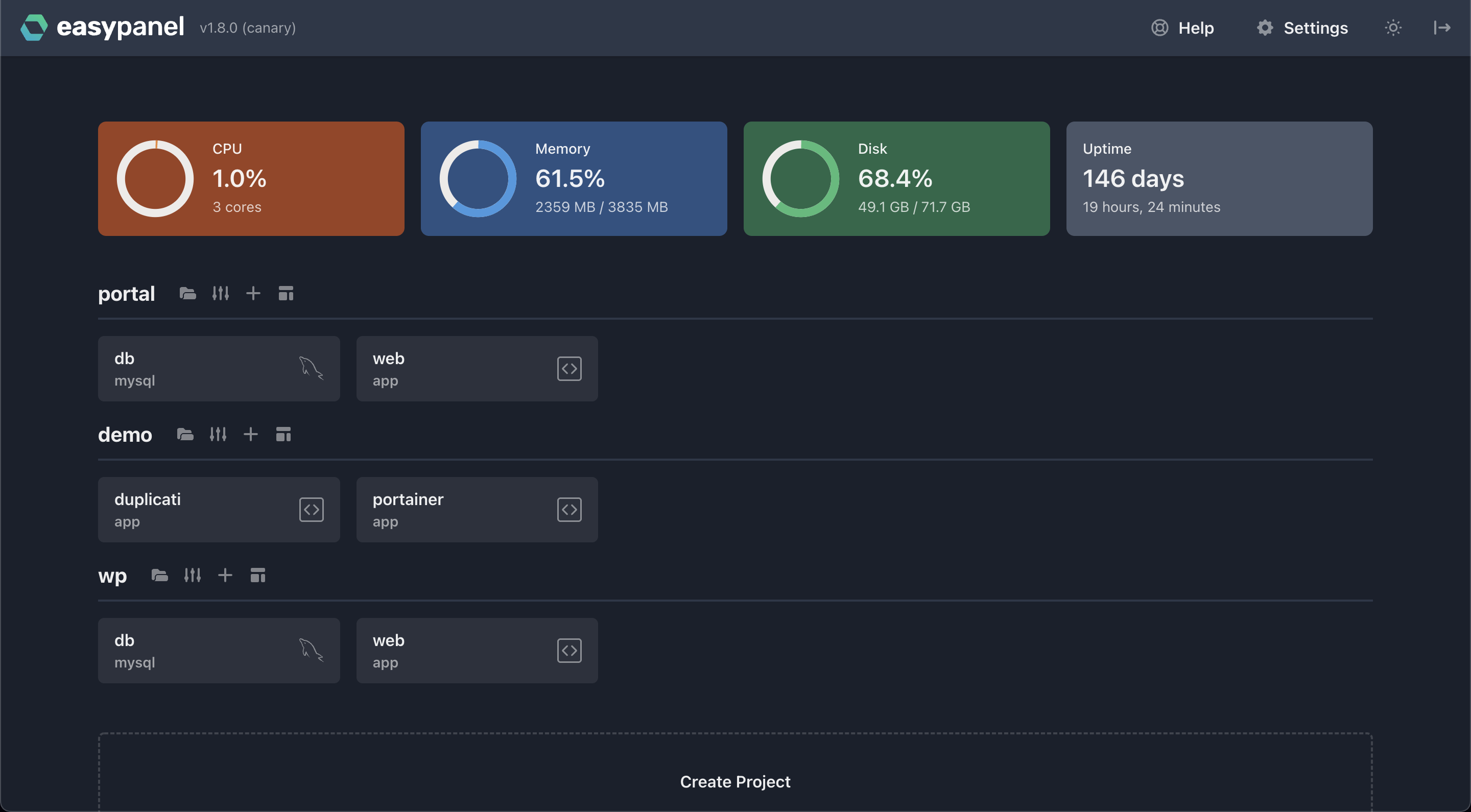Add a service to wp project
The height and width of the screenshot is (812, 1471).
[x=225, y=576]
